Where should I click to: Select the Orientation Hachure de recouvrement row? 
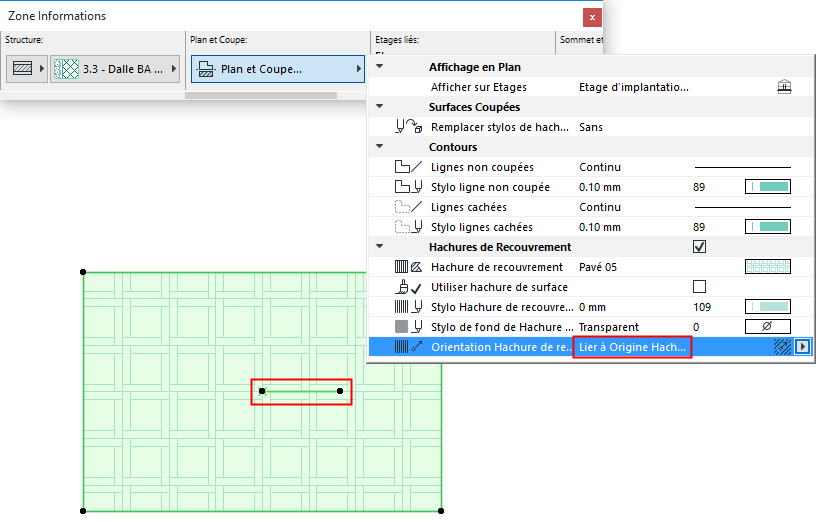tap(591, 346)
